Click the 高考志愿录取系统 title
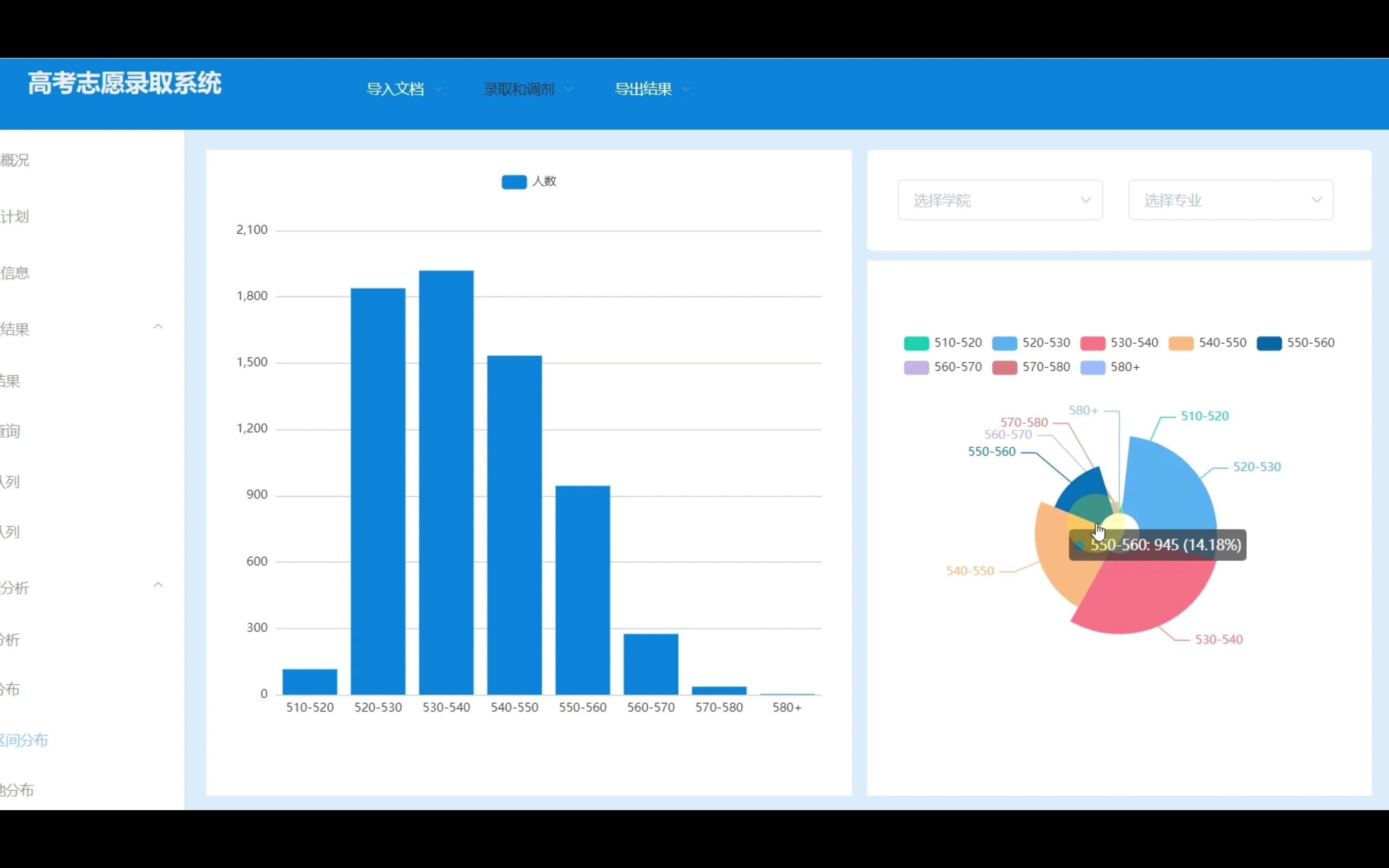Viewport: 1389px width, 868px height. pyautogui.click(x=125, y=83)
